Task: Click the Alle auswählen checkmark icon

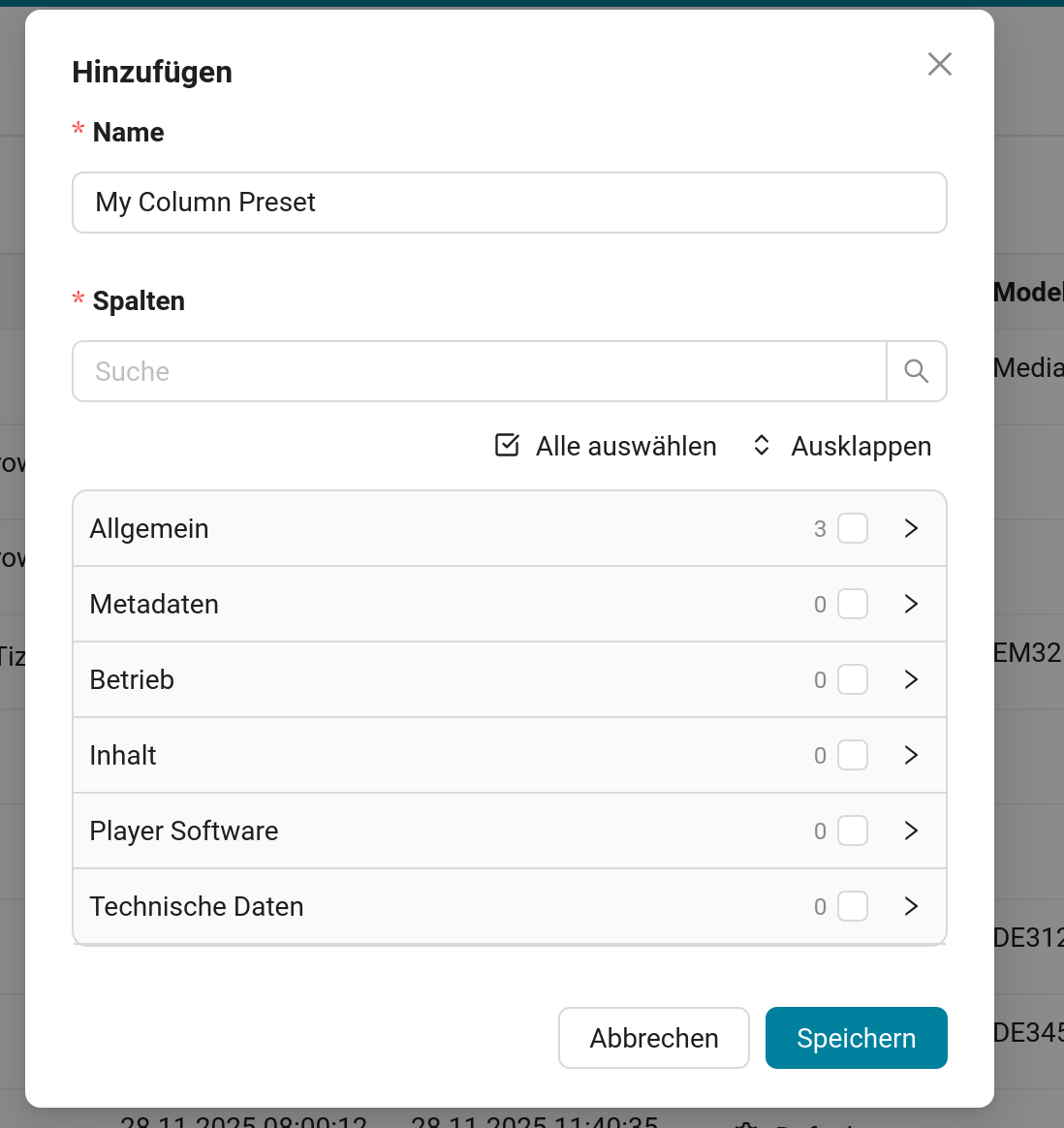Action: click(x=507, y=446)
